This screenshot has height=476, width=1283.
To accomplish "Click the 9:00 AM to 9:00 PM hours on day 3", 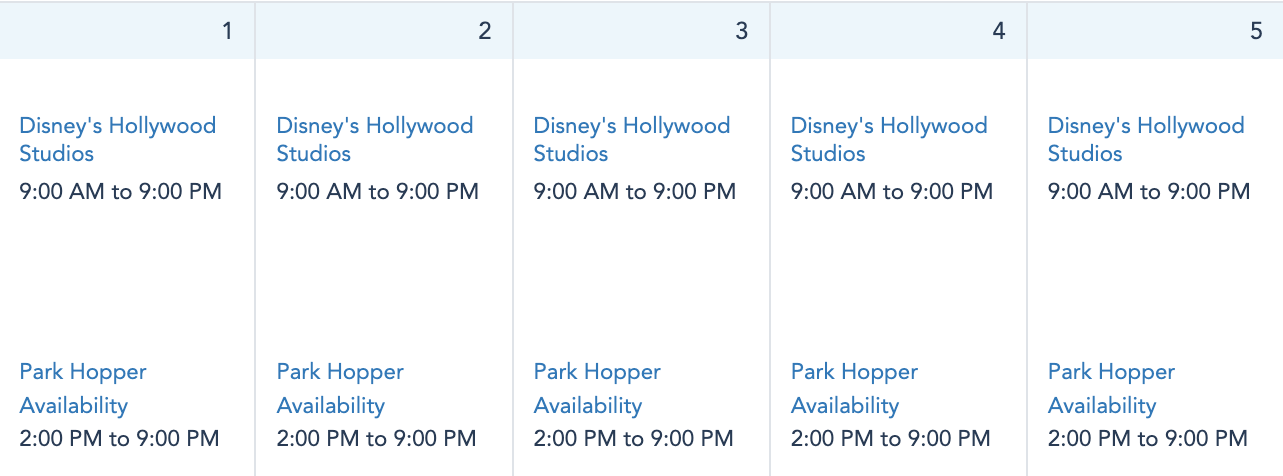I will coord(634,191).
